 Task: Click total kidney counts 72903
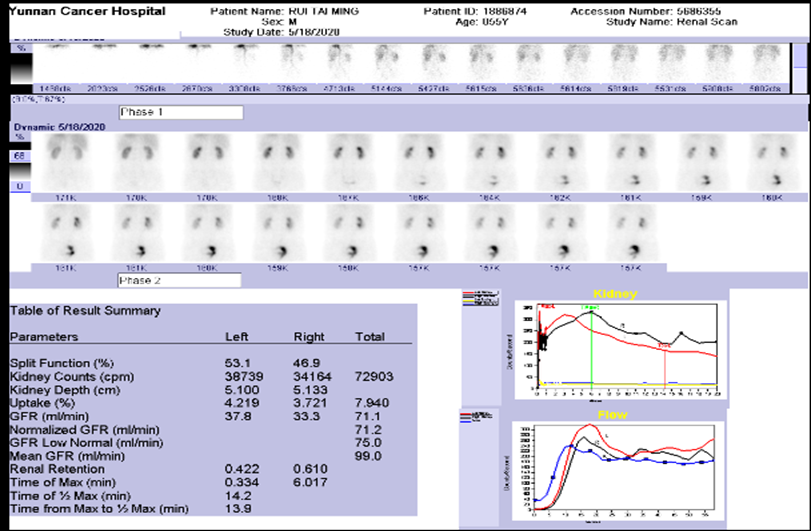pos(374,376)
